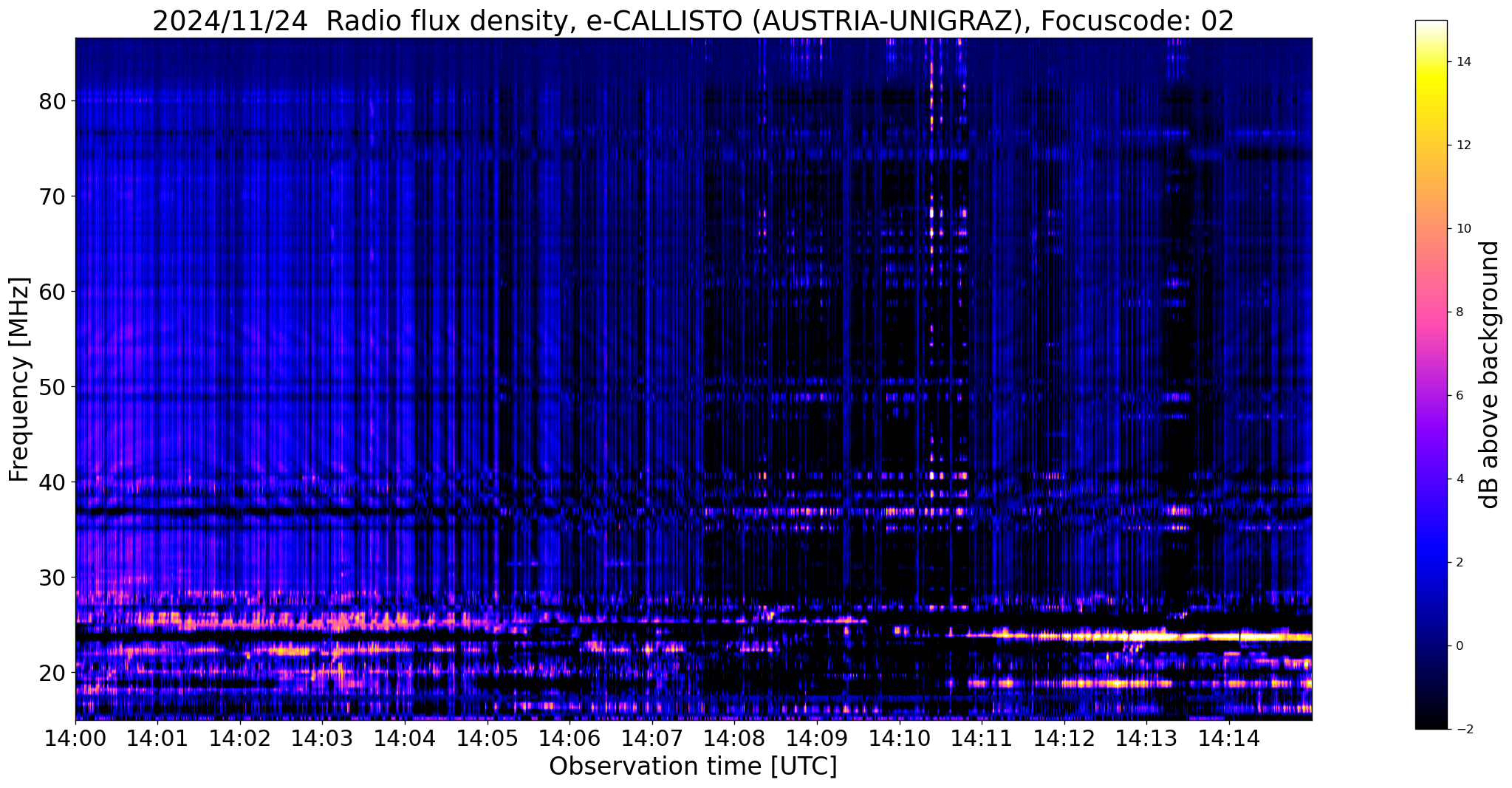Click the colorbar tick value 14
The height and width of the screenshot is (788, 1512).
coord(1462,62)
